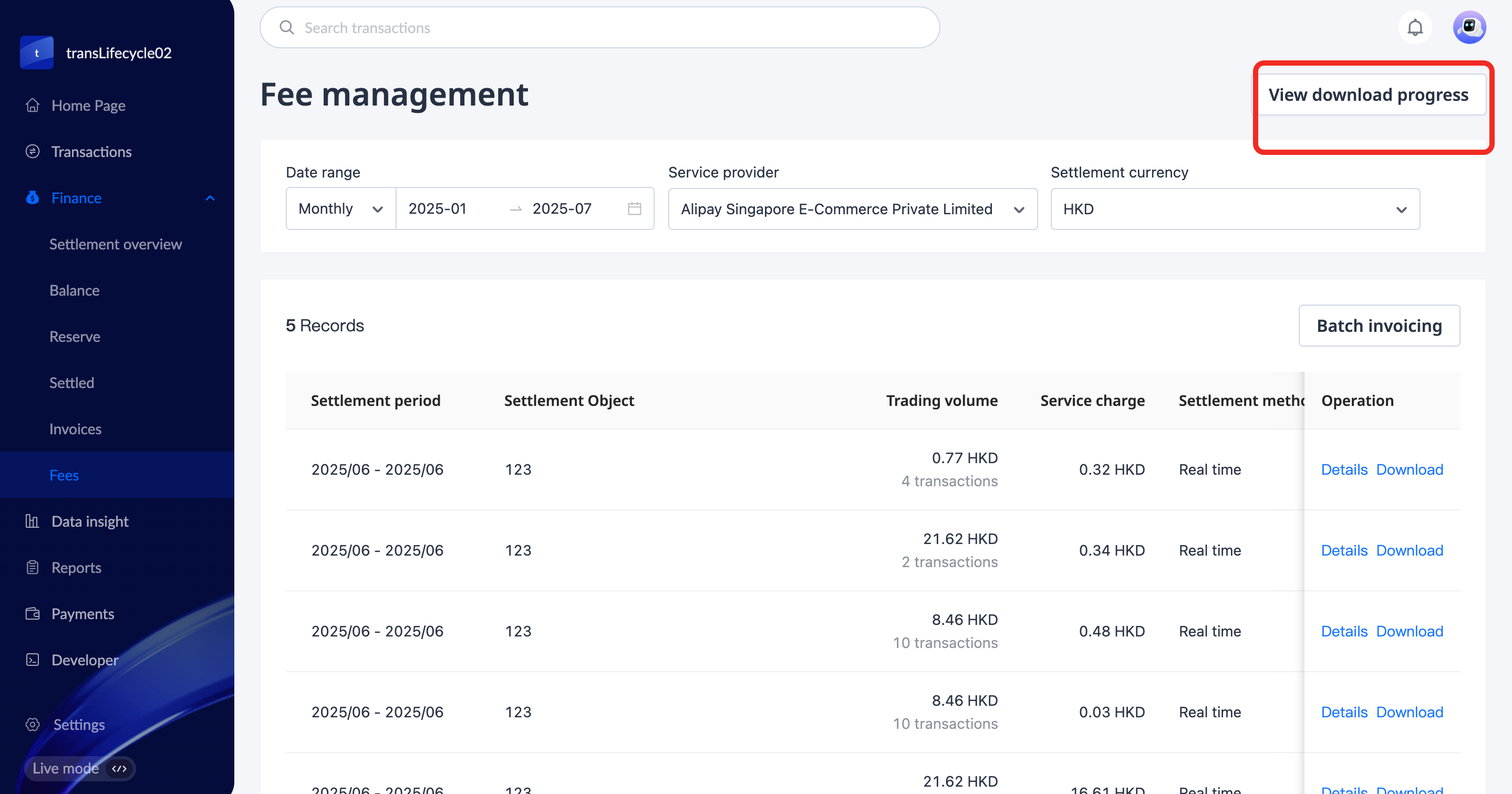Click View download progress button
This screenshot has width=1512, height=794.
[1368, 95]
